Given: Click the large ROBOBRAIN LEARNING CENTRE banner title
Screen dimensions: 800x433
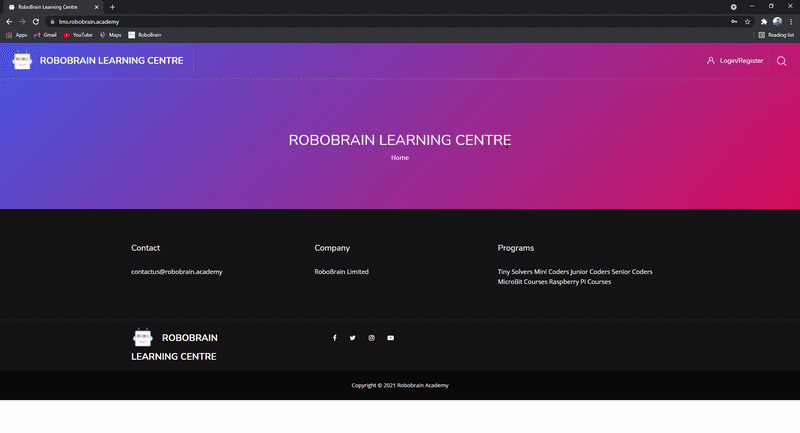Looking at the screenshot, I should pyautogui.click(x=400, y=140).
